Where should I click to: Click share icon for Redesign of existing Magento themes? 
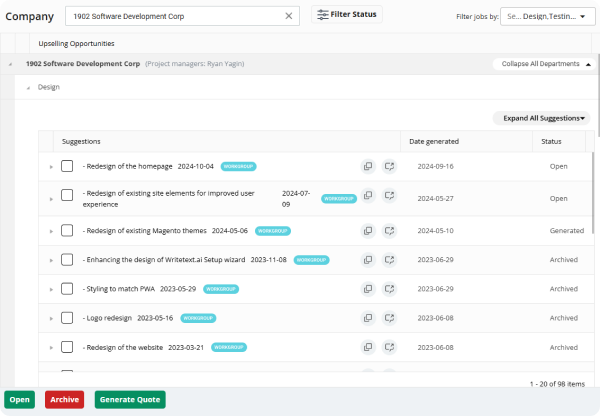389,231
